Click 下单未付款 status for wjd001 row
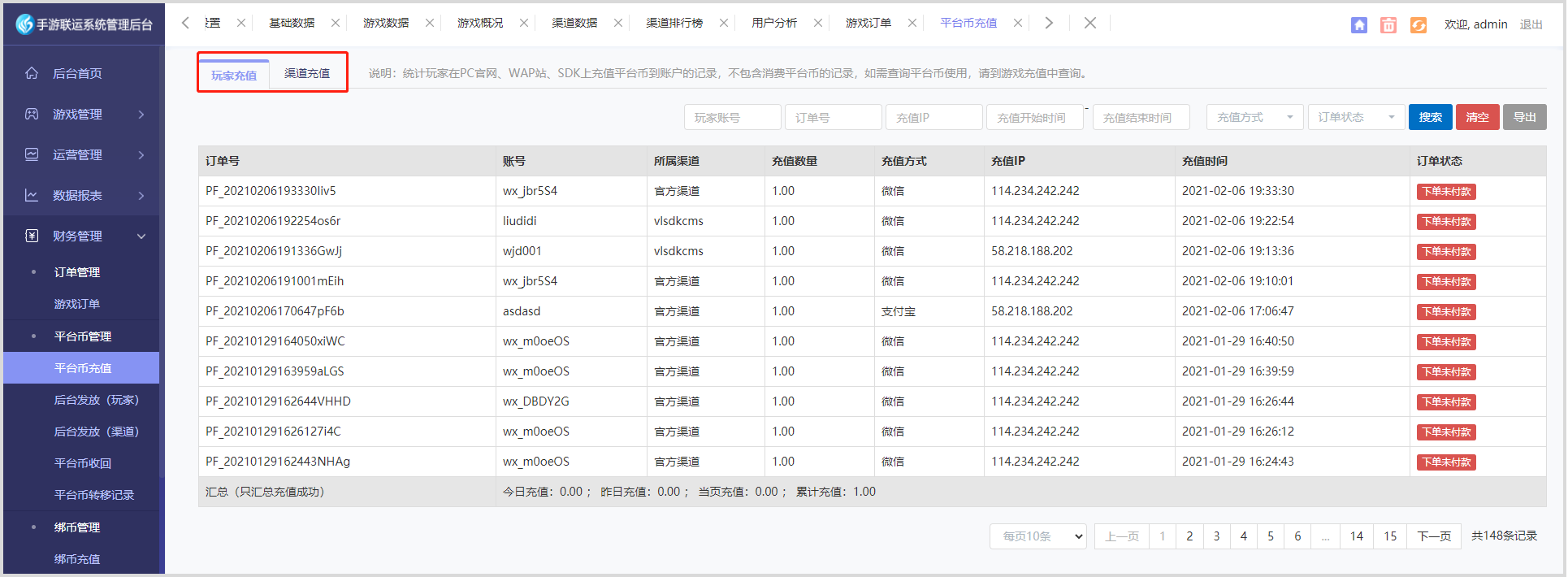Viewport: 1568px width, 577px height. [1446, 252]
